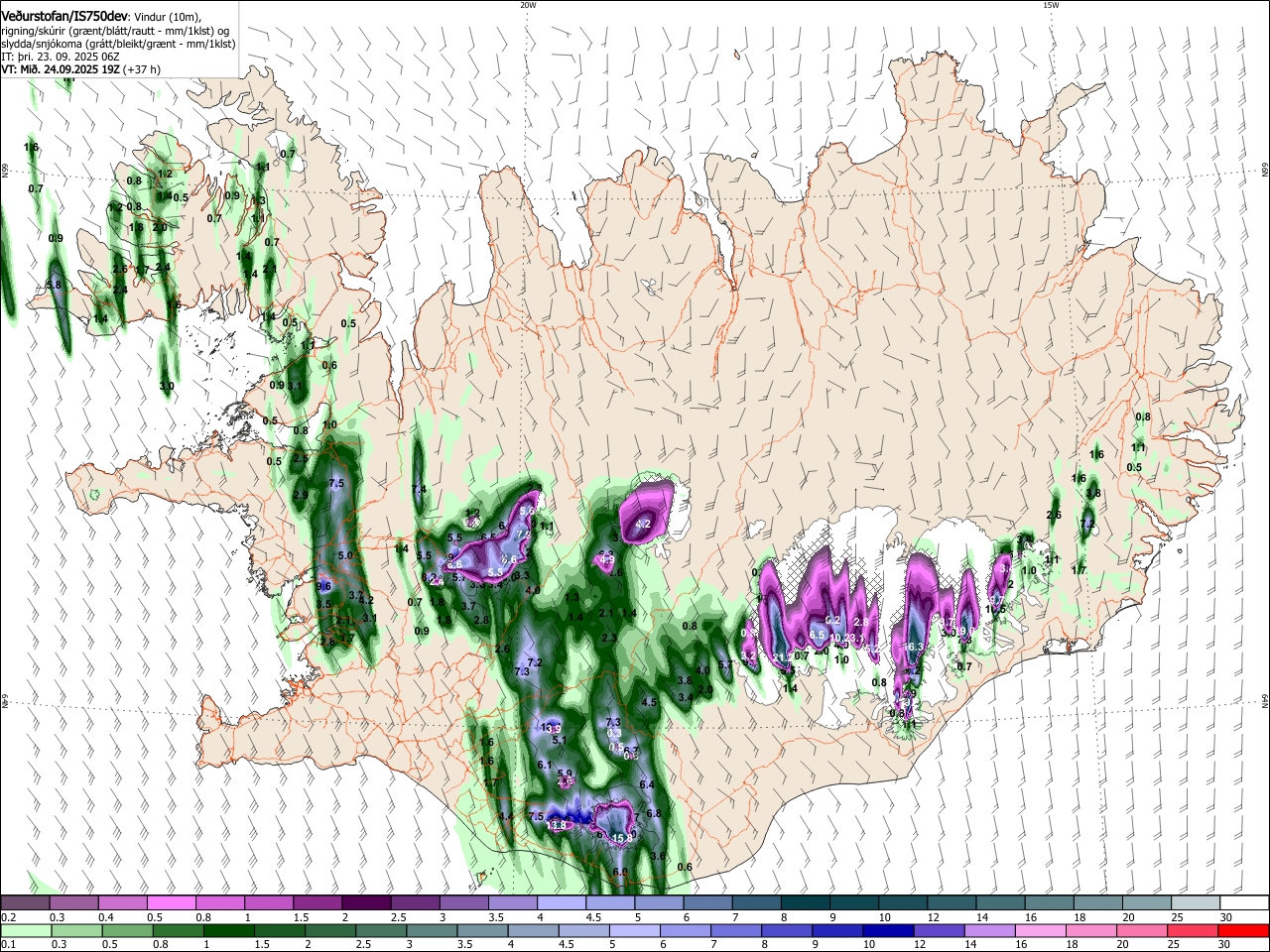
Task: Click the 3.0 precipitation value
Action: point(167,386)
